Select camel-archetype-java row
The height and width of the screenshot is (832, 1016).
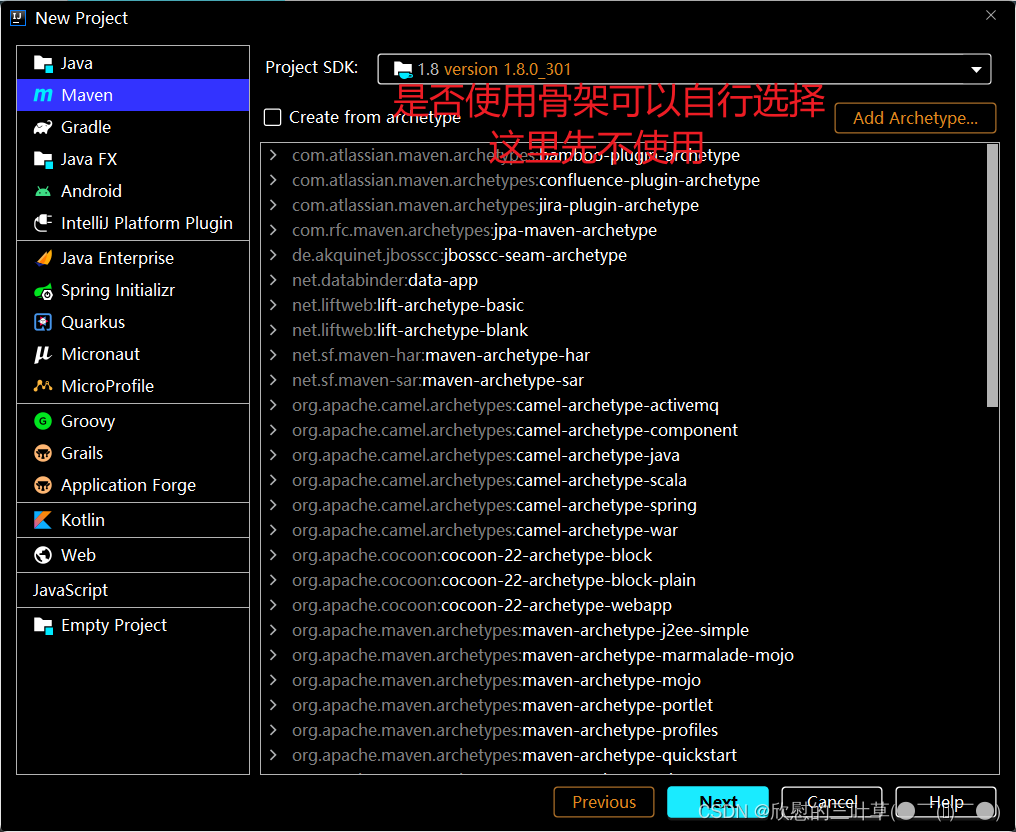pos(625,456)
